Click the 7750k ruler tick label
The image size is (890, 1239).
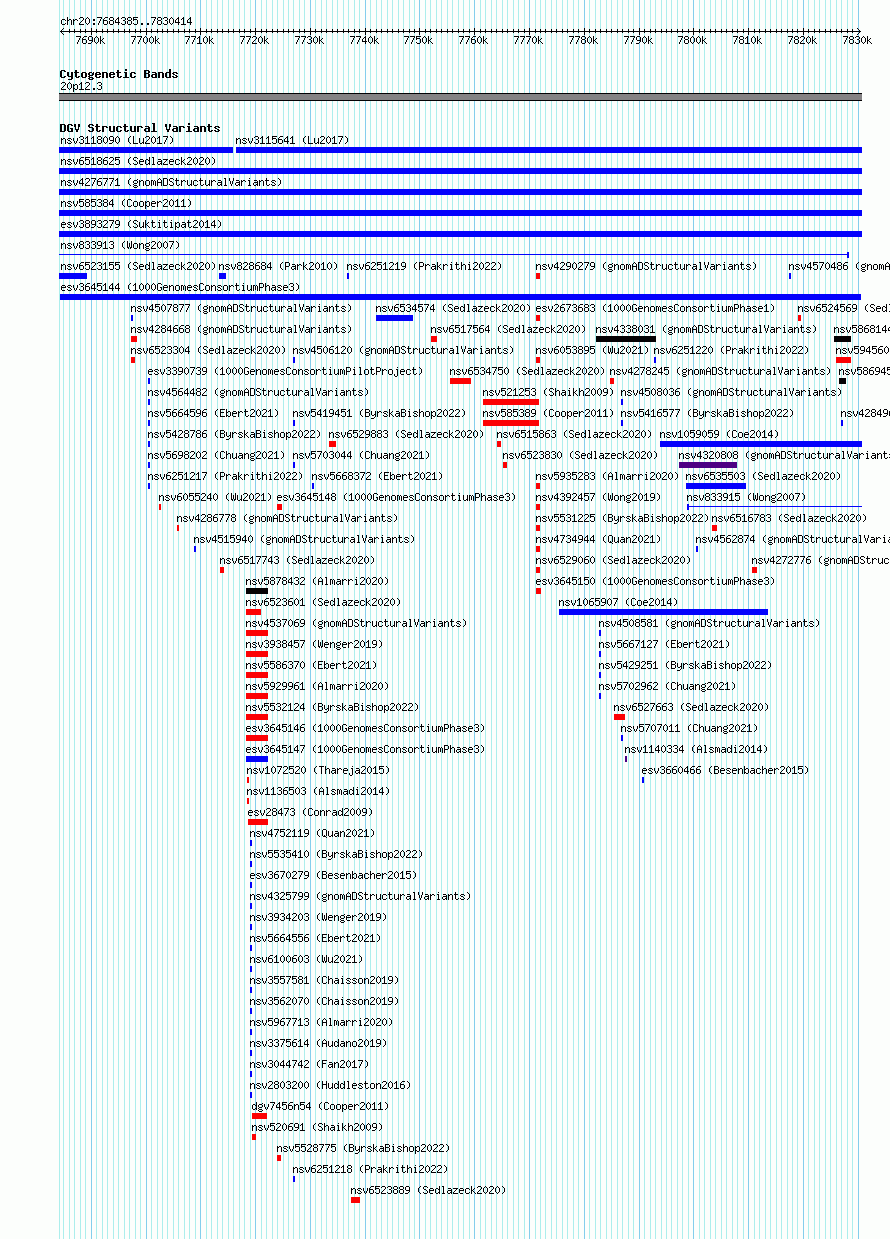point(418,40)
